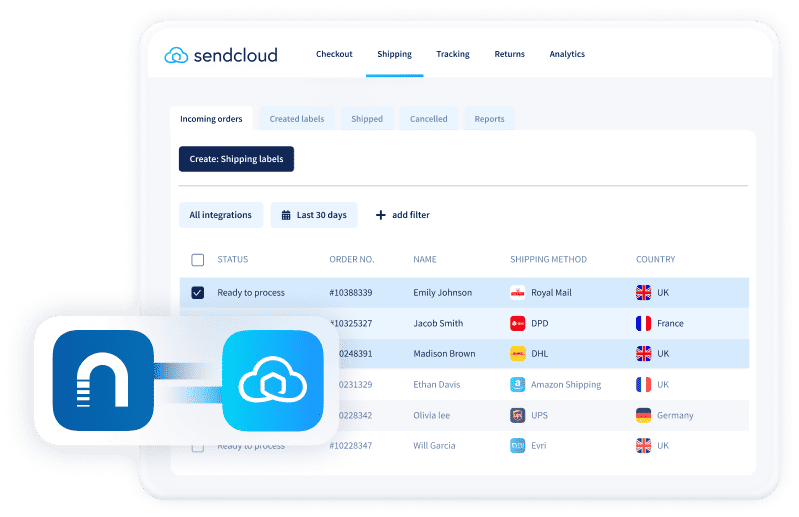Open the Last 30 days date filter
Screen dimensions: 799x517
pos(314,215)
